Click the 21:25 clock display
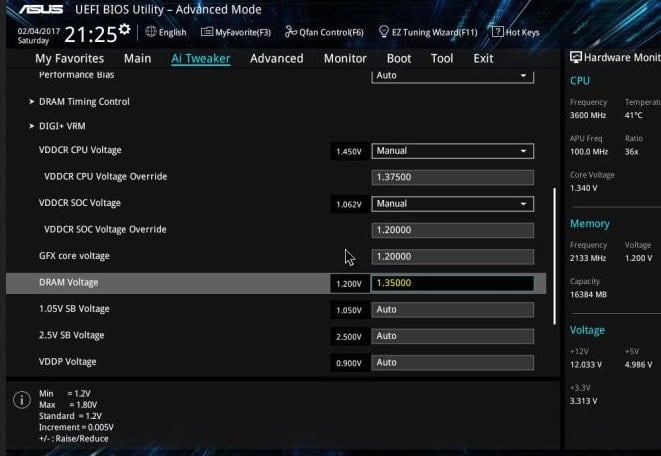The height and width of the screenshot is (456, 661). click(x=90, y=35)
